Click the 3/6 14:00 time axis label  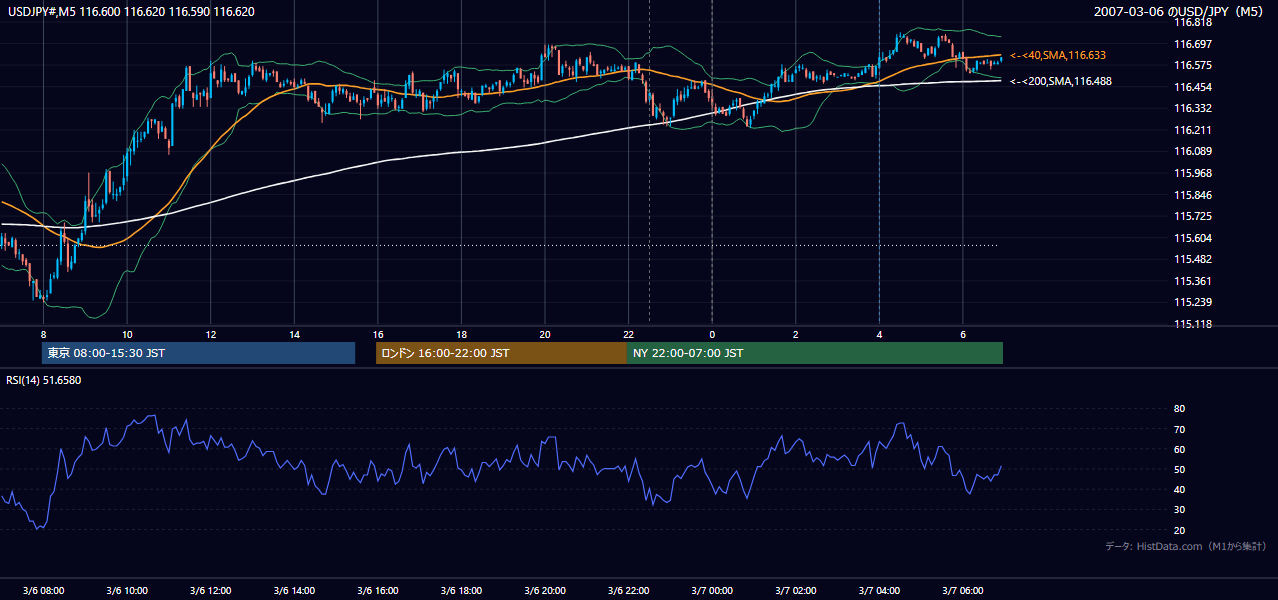(294, 590)
